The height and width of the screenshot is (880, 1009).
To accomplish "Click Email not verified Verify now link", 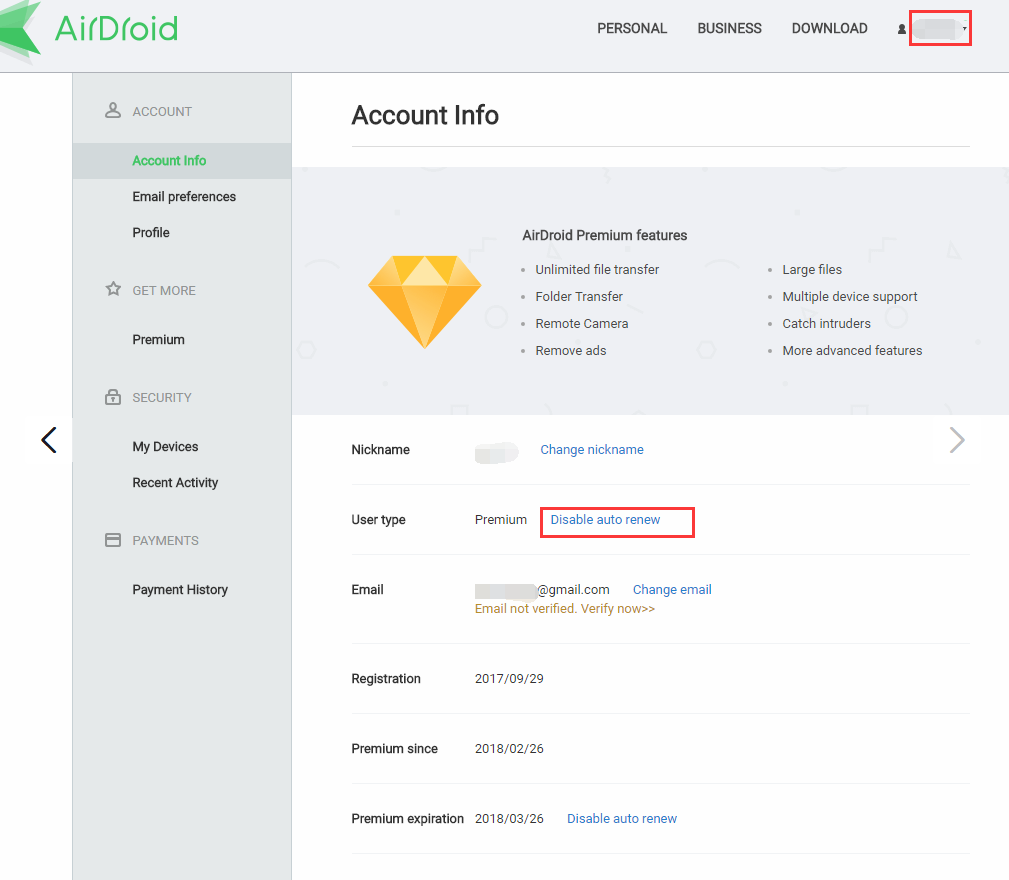I will point(564,608).
